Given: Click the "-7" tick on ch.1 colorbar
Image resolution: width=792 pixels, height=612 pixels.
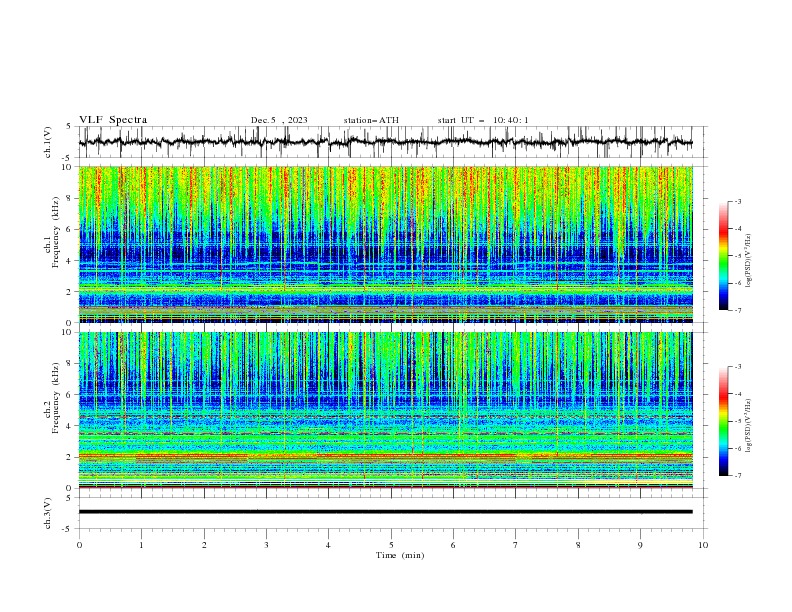Looking at the screenshot, I should 738,310.
